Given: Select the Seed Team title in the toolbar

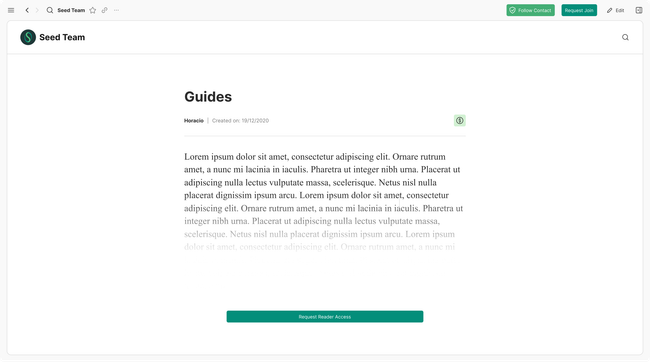Looking at the screenshot, I should tap(71, 10).
